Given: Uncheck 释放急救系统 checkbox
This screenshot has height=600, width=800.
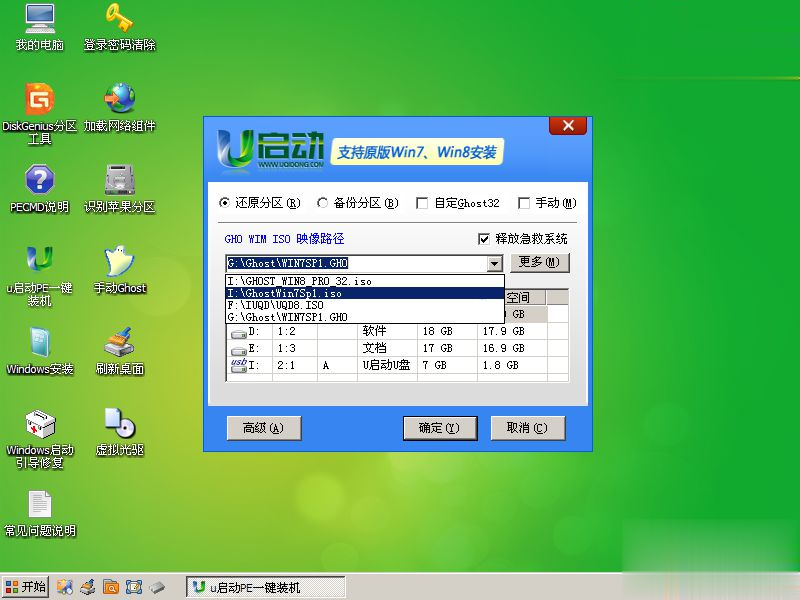Looking at the screenshot, I should click(x=484, y=239).
